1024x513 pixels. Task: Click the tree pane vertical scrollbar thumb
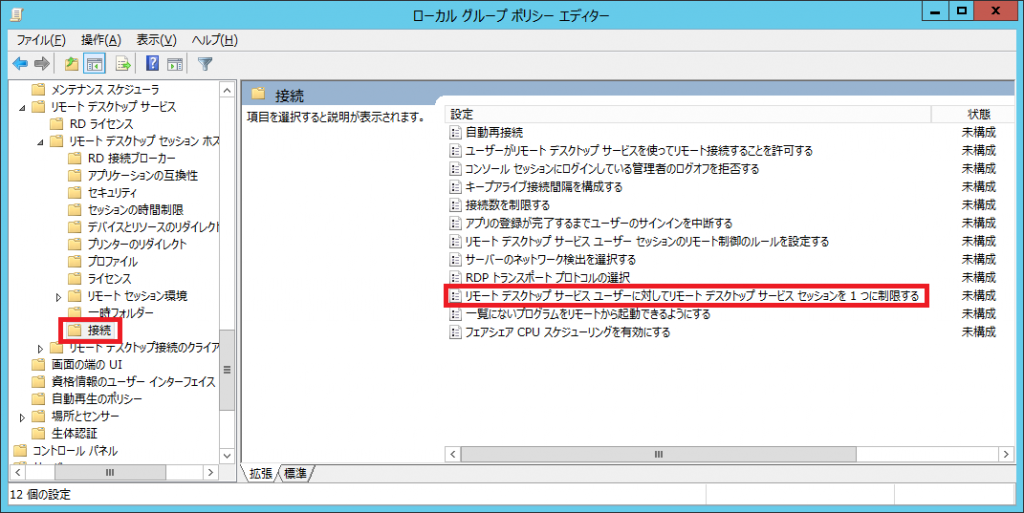pyautogui.click(x=227, y=370)
